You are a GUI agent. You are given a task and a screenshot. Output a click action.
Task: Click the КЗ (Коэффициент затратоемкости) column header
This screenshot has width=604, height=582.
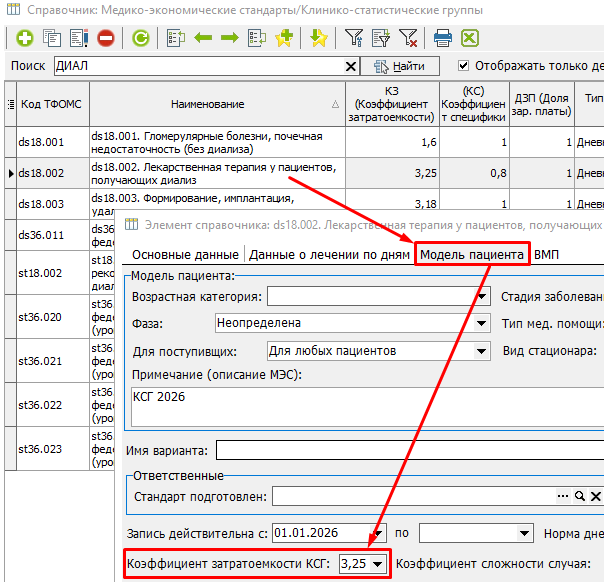pos(393,104)
